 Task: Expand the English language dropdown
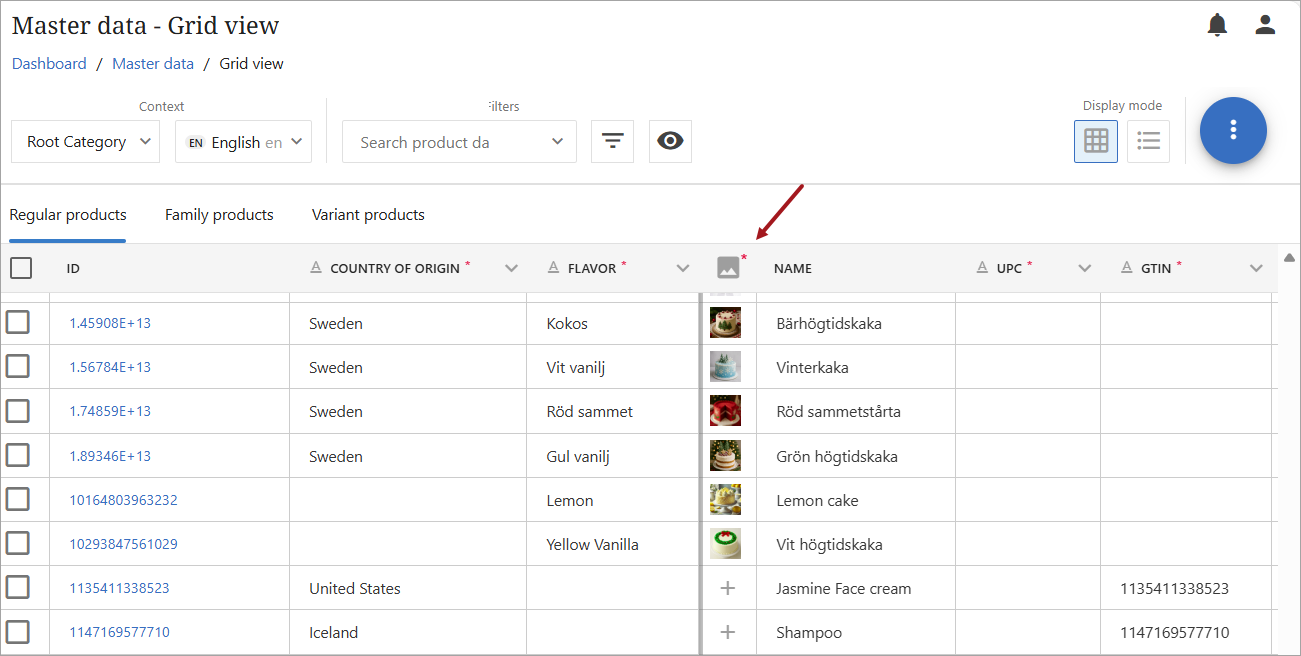(x=244, y=142)
